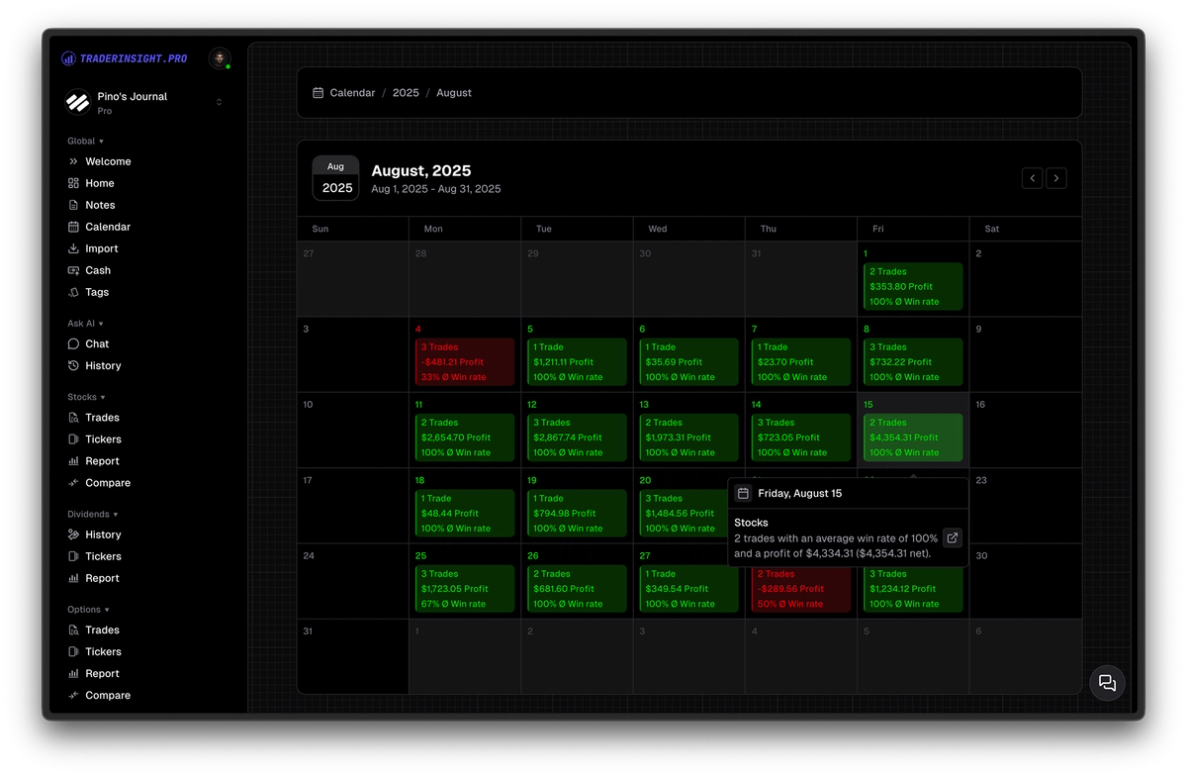Image resolution: width=1187 pixels, height=776 pixels.
Task: Open the Cash section
Action: (x=96, y=270)
